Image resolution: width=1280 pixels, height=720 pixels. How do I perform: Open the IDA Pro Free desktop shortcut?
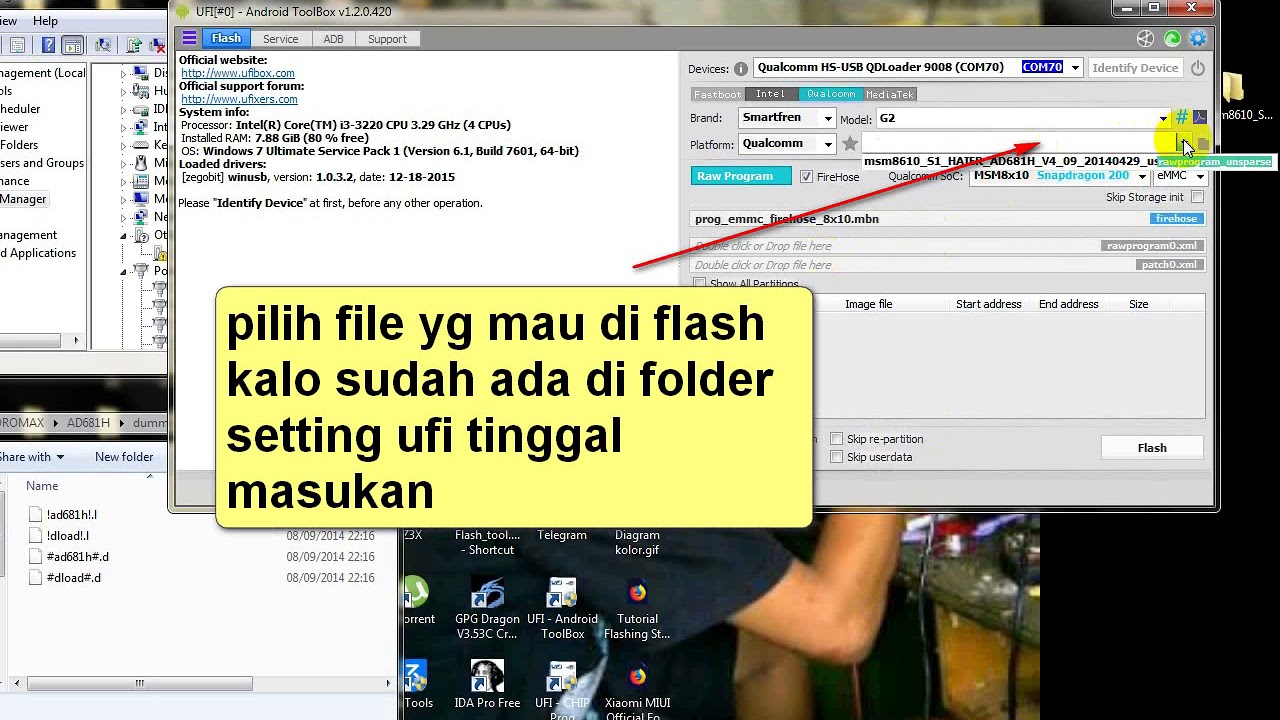487,686
